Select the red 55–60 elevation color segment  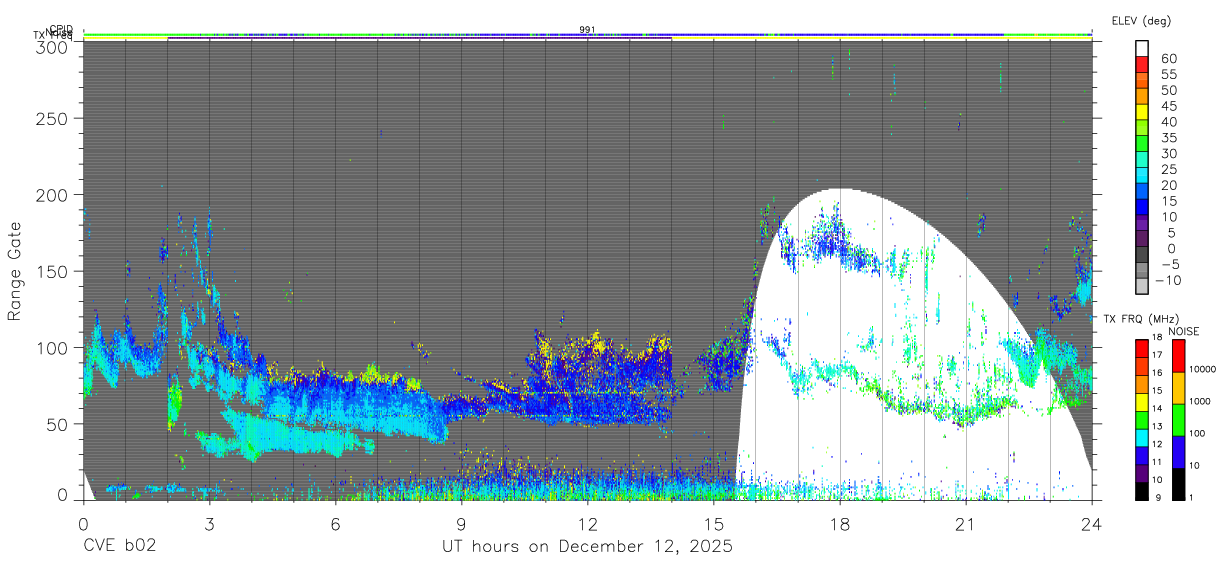coord(1143,66)
